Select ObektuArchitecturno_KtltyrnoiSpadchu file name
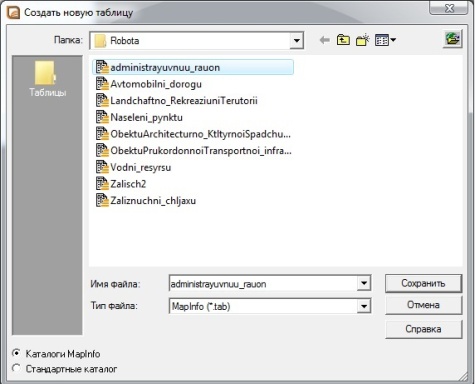475x384 pixels. coord(200,134)
